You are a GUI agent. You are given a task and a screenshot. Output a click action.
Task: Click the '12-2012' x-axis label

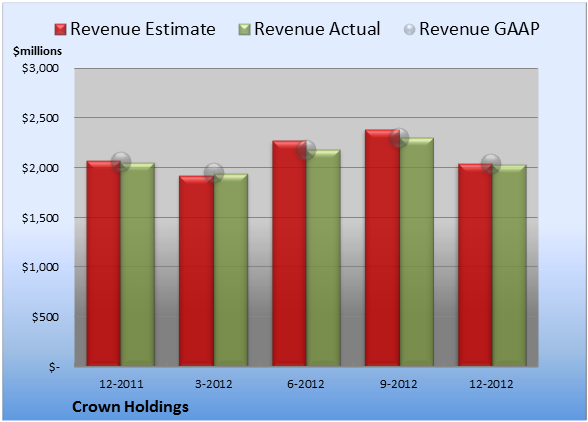point(491,384)
